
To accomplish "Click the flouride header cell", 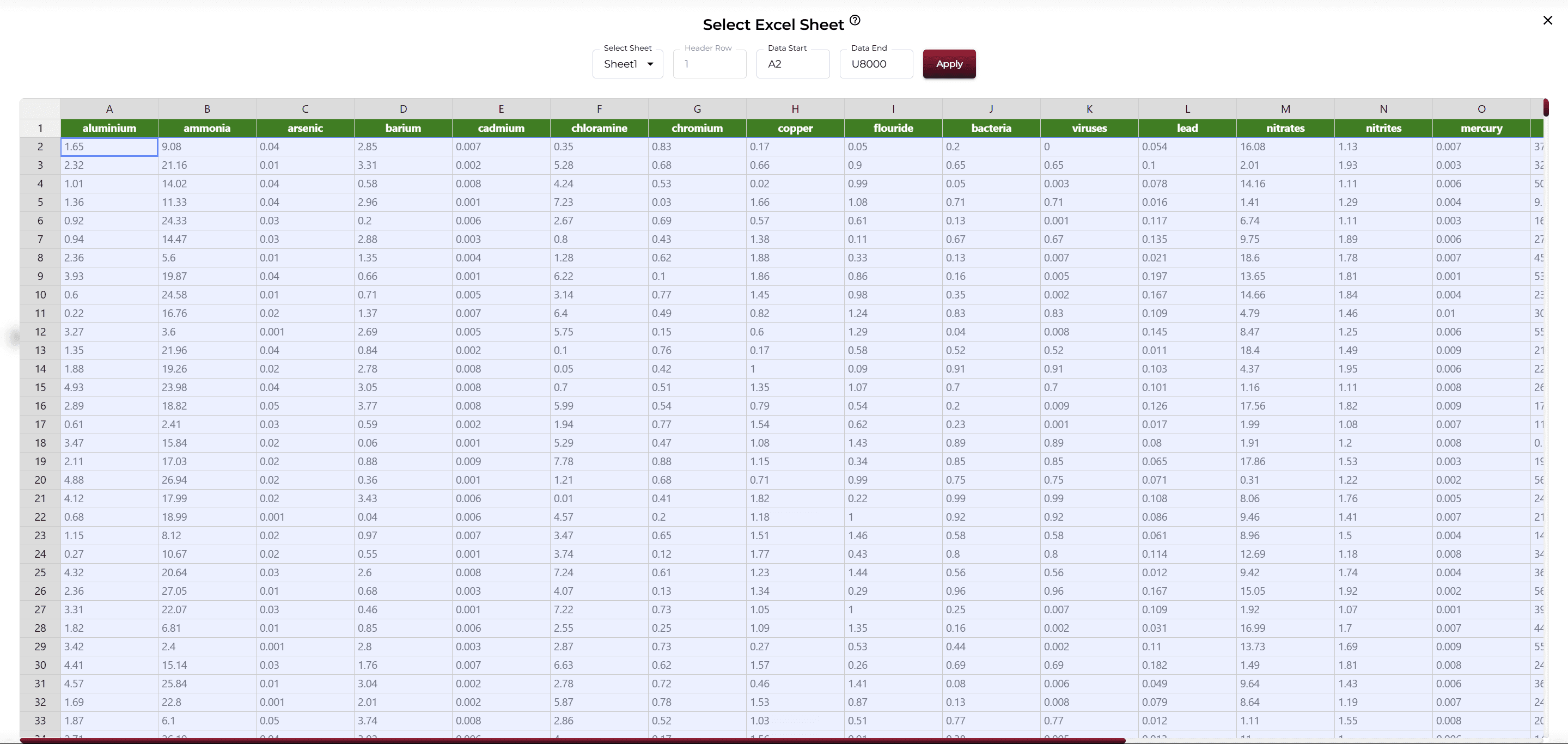I will 894,129.
